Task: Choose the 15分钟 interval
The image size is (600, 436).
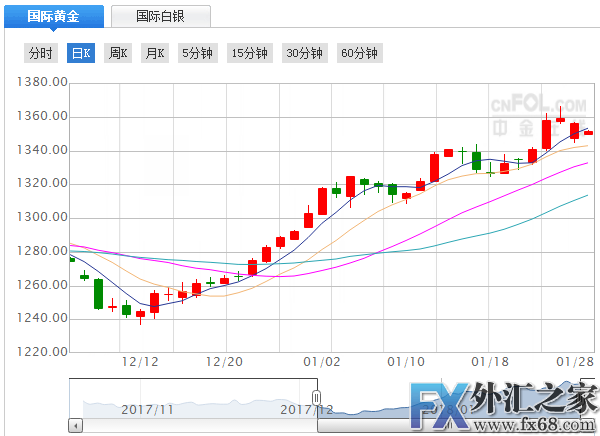Action: 250,53
